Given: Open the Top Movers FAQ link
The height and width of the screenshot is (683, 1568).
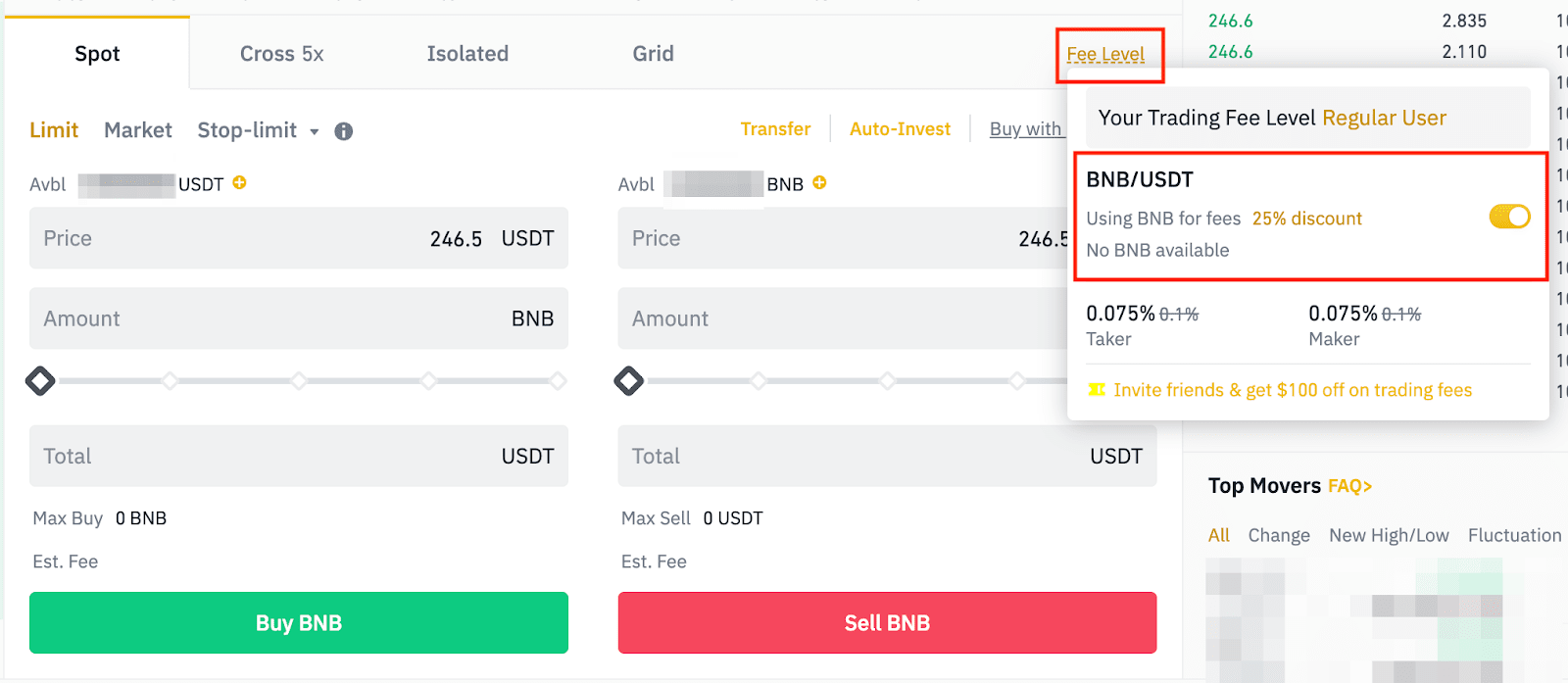Looking at the screenshot, I should pyautogui.click(x=1349, y=486).
